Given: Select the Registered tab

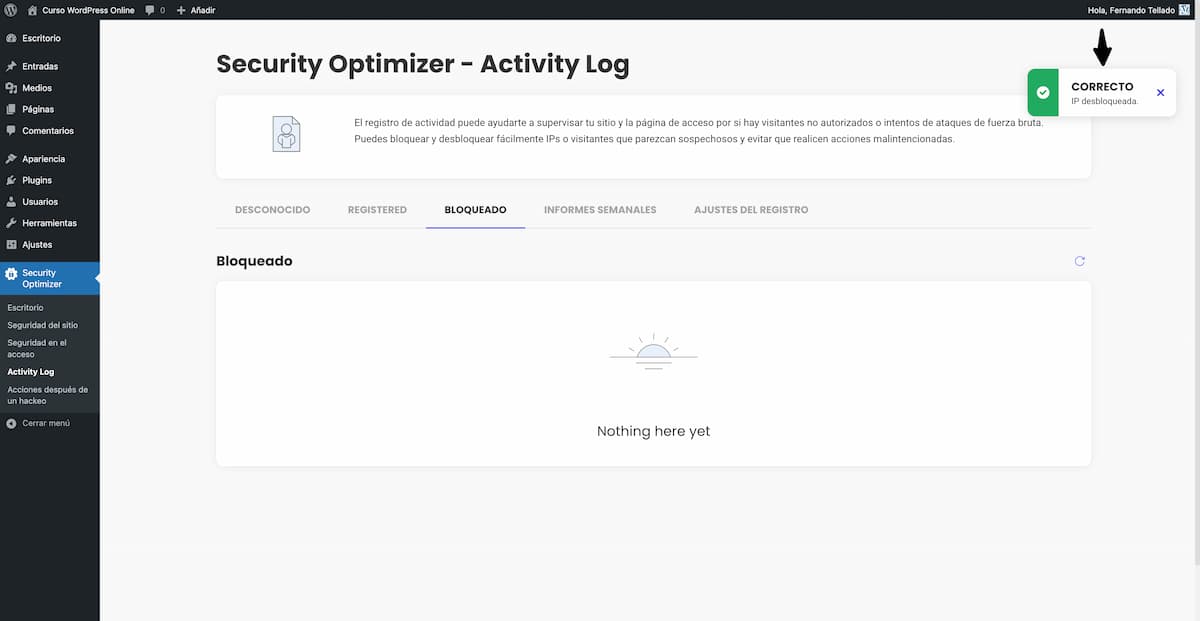Looking at the screenshot, I should 377,210.
